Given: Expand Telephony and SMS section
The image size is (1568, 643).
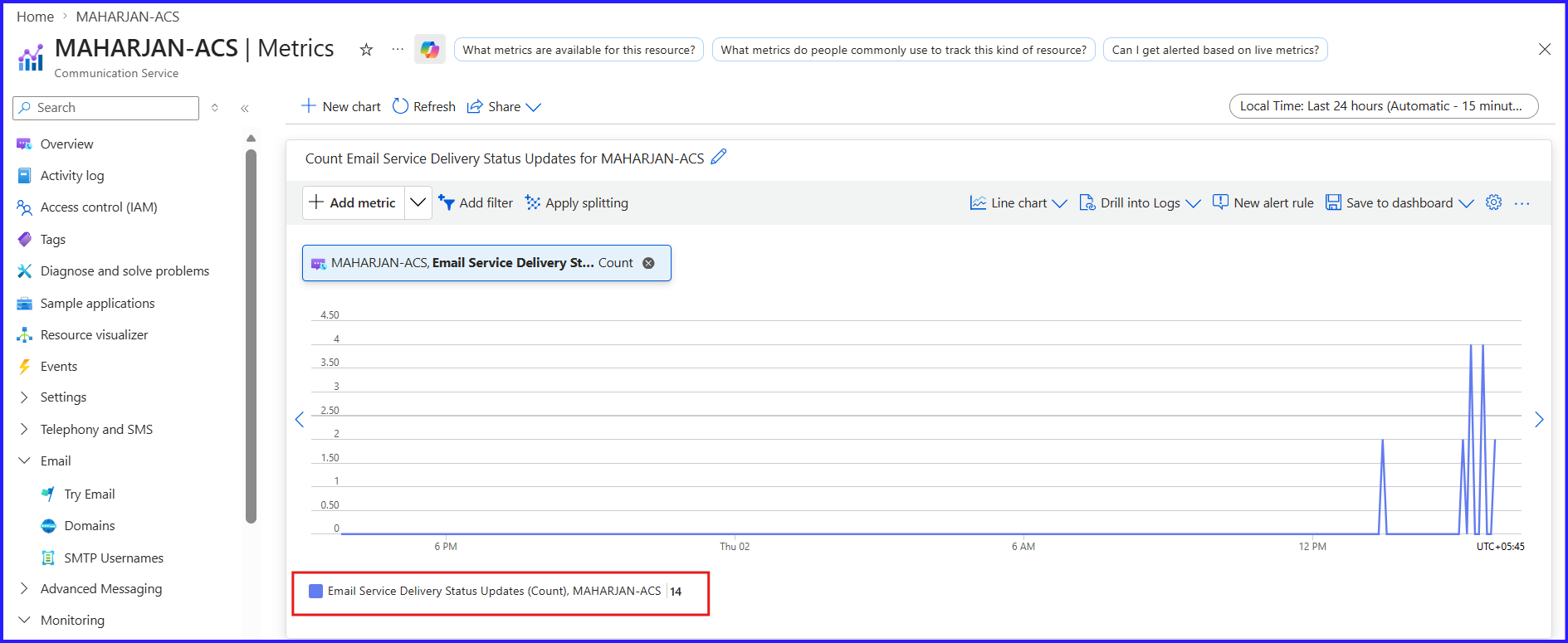Looking at the screenshot, I should click(x=24, y=430).
